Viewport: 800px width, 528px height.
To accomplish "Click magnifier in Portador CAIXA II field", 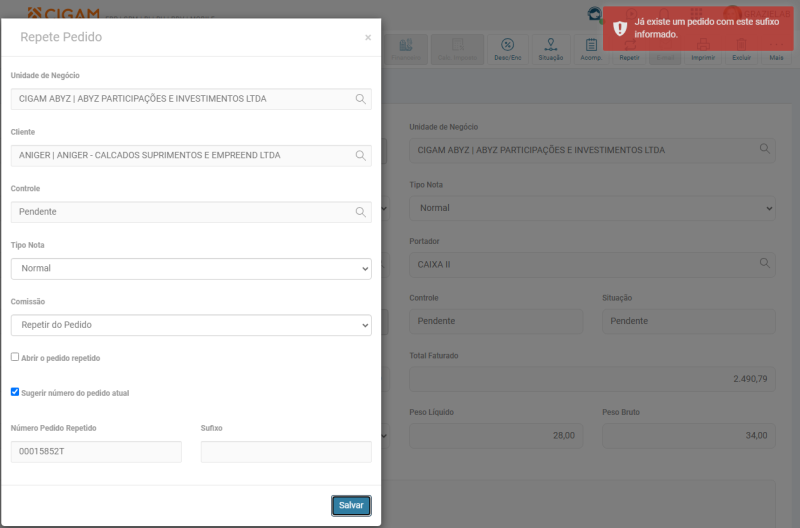I will point(764,263).
